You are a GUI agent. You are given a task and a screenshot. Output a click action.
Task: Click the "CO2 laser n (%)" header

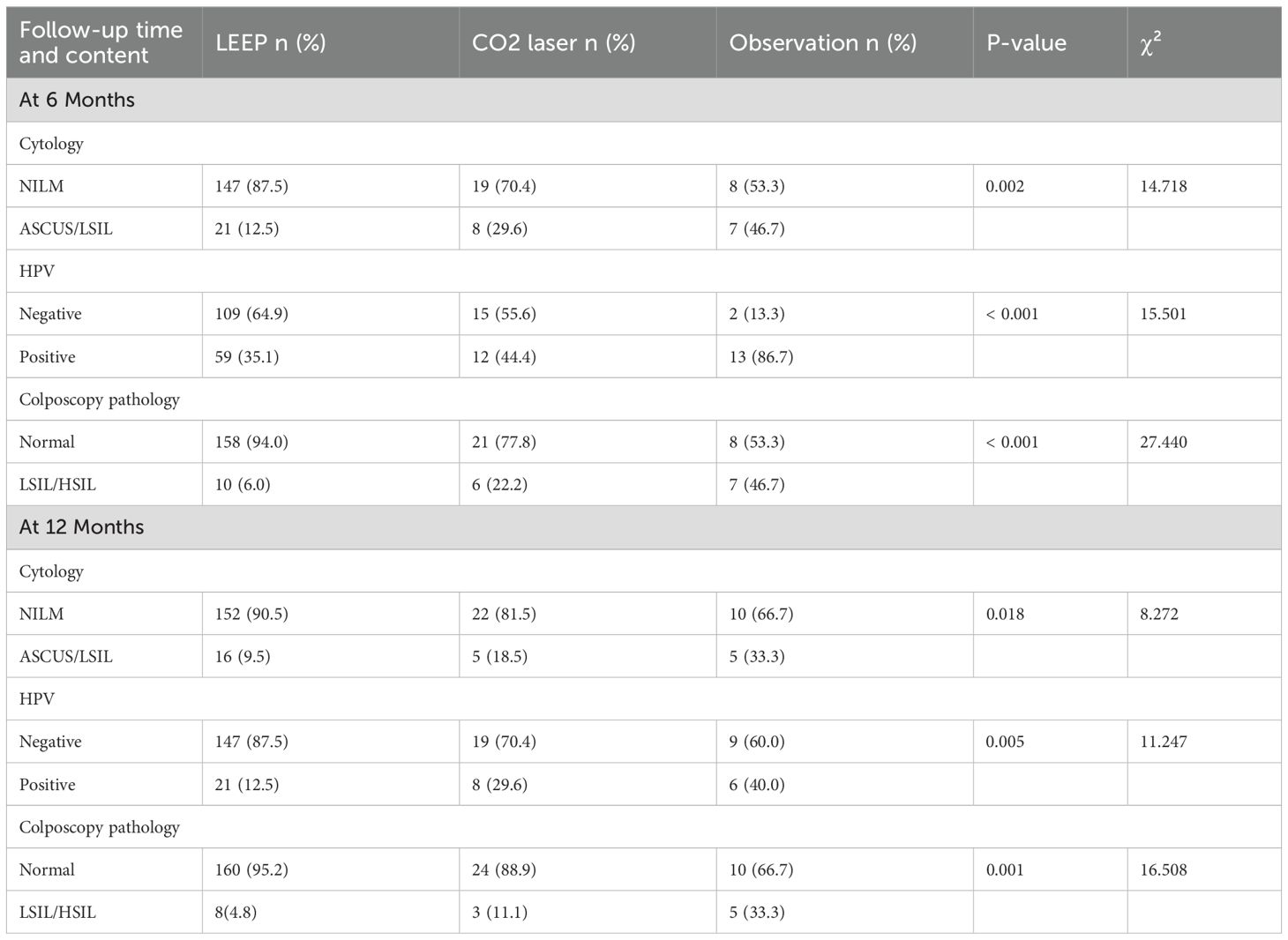pos(553,42)
